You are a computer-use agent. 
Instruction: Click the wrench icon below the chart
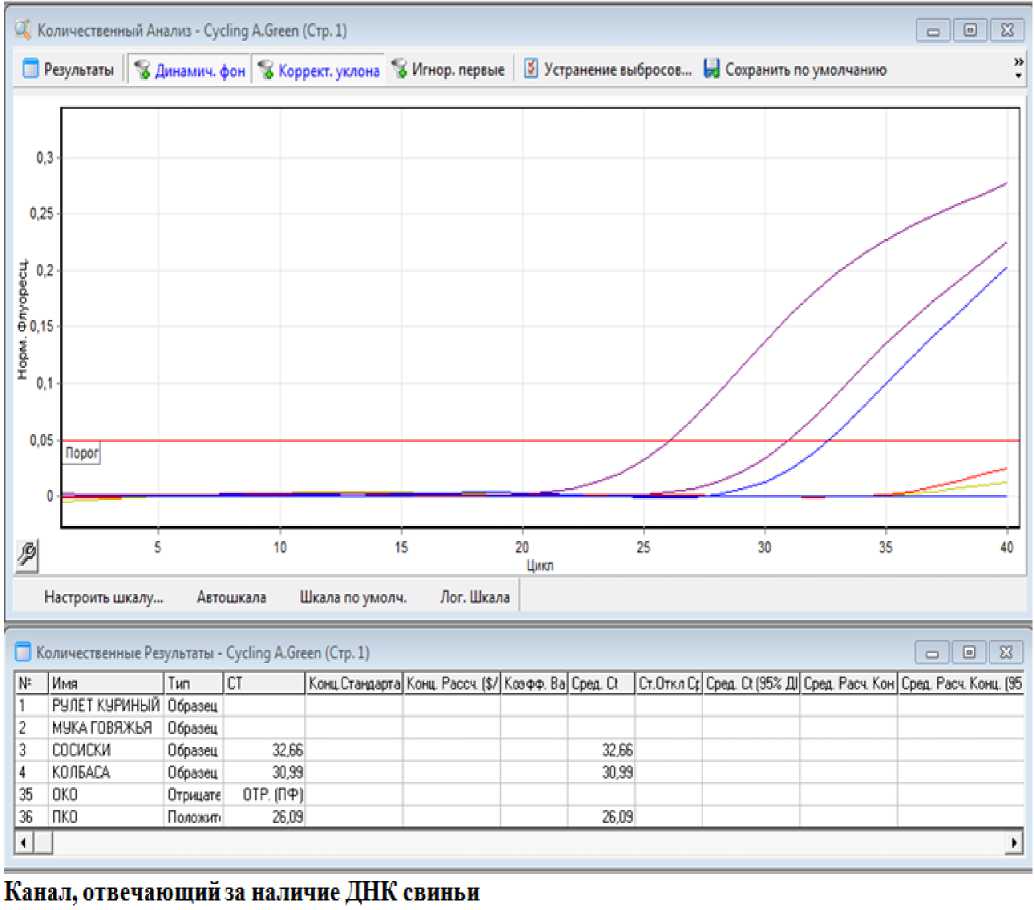click(x=29, y=553)
